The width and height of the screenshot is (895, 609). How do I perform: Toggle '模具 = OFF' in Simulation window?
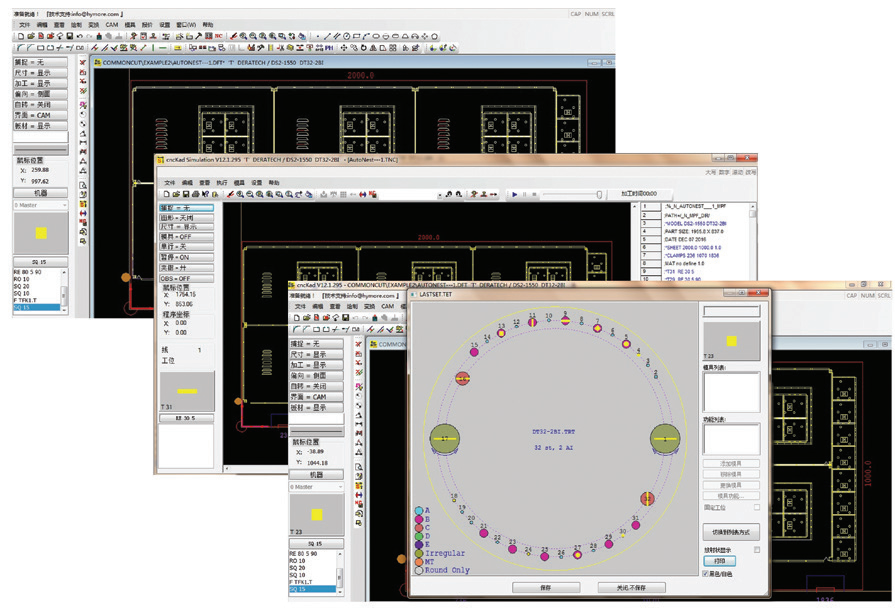click(187, 236)
